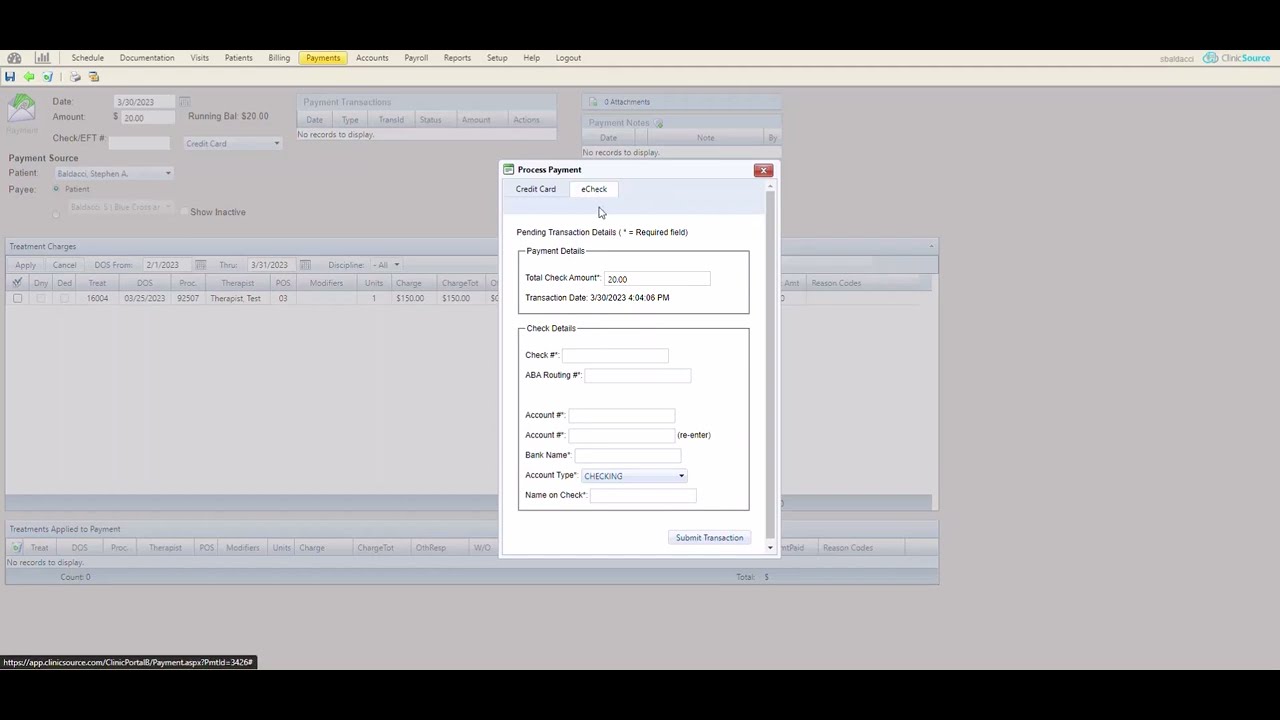Open the Reports menu

coord(457,58)
